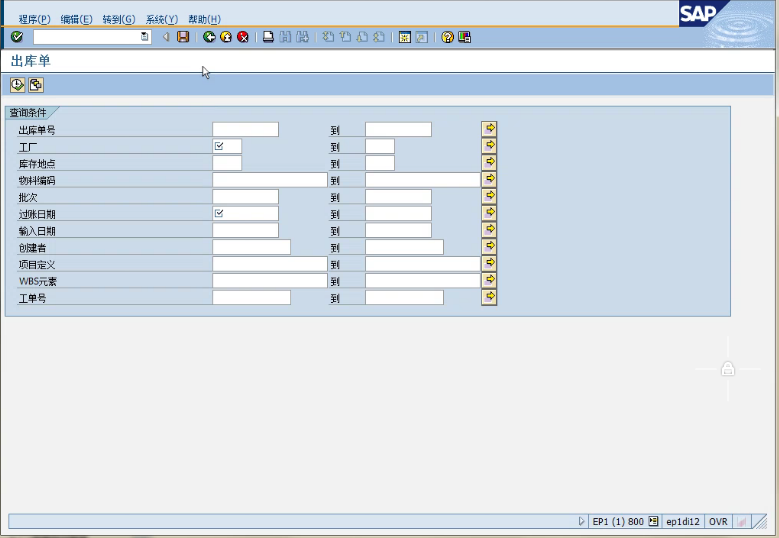
Task: Open the 转到(G) menu
Action: 118,19
